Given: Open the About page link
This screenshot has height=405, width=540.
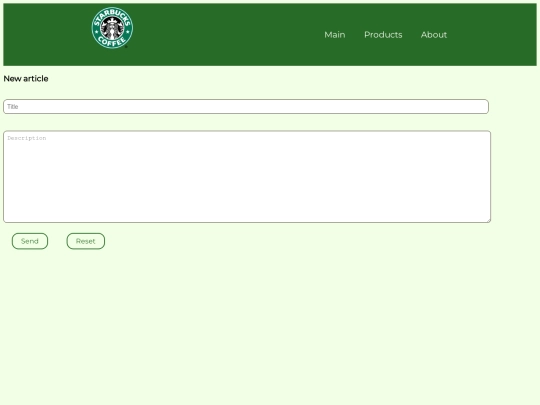Looking at the screenshot, I should (434, 35).
